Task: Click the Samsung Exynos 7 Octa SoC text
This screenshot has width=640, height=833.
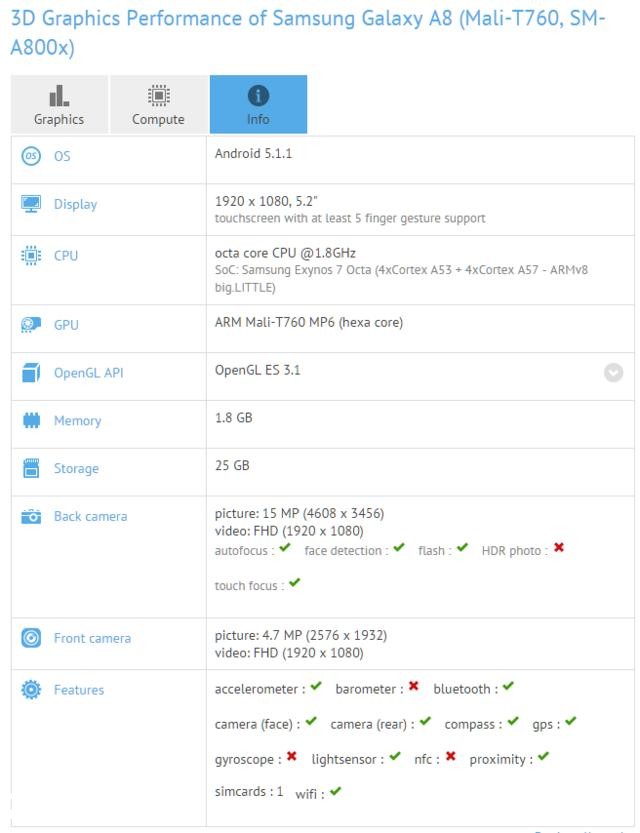Action: (x=401, y=278)
